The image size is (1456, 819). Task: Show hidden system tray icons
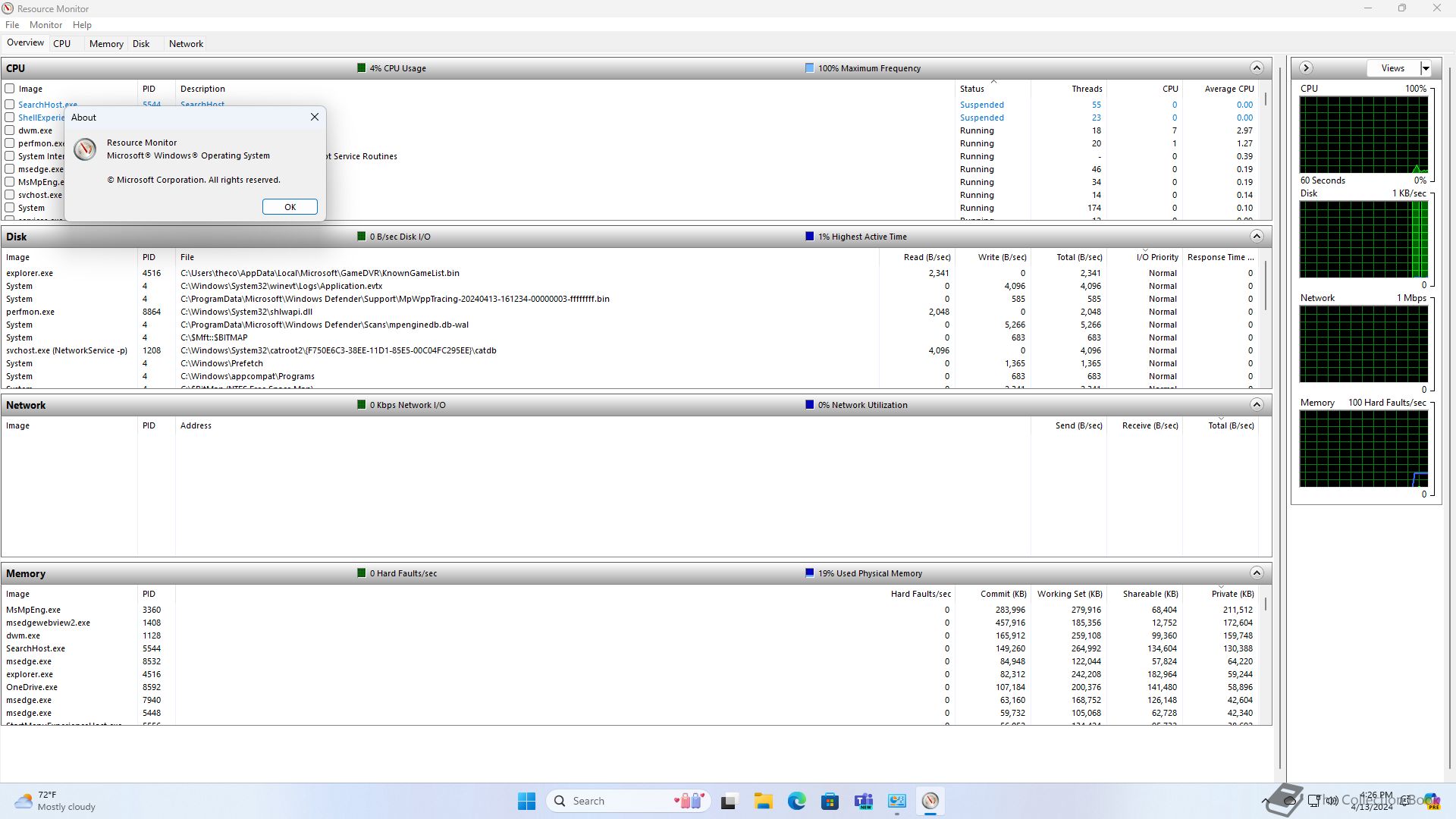(x=1265, y=801)
